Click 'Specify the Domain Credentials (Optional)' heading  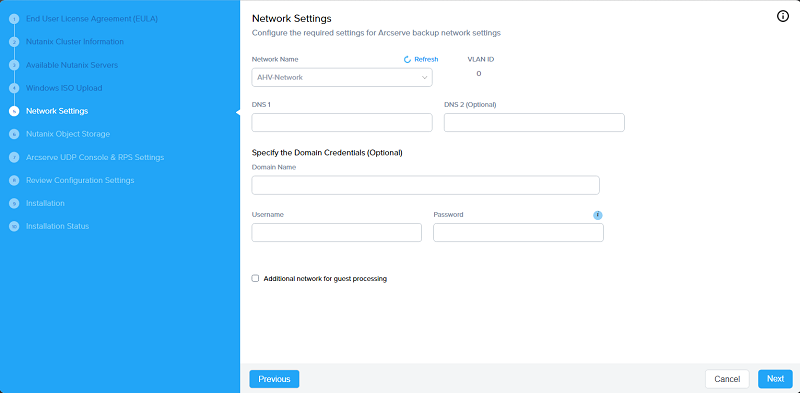(x=327, y=153)
